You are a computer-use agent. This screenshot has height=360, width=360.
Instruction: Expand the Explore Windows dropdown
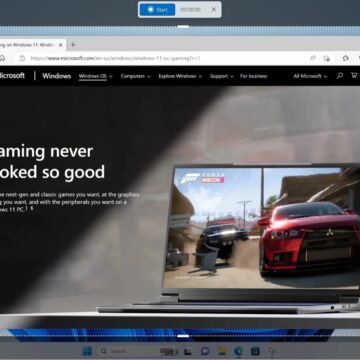[x=180, y=76]
